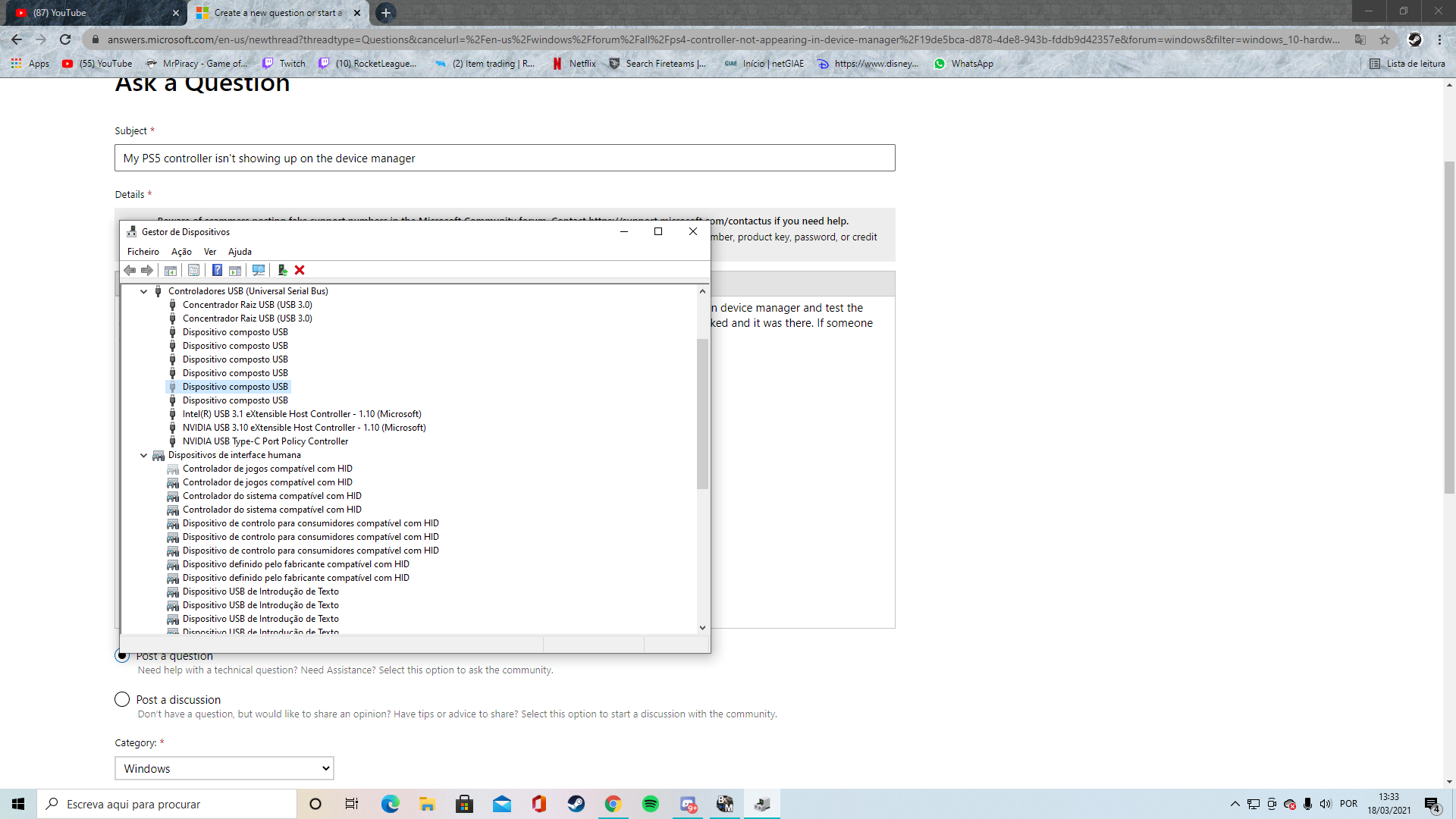Click the Forward navigation arrow in Device Manager
This screenshot has height=819, width=1456.
[147, 270]
